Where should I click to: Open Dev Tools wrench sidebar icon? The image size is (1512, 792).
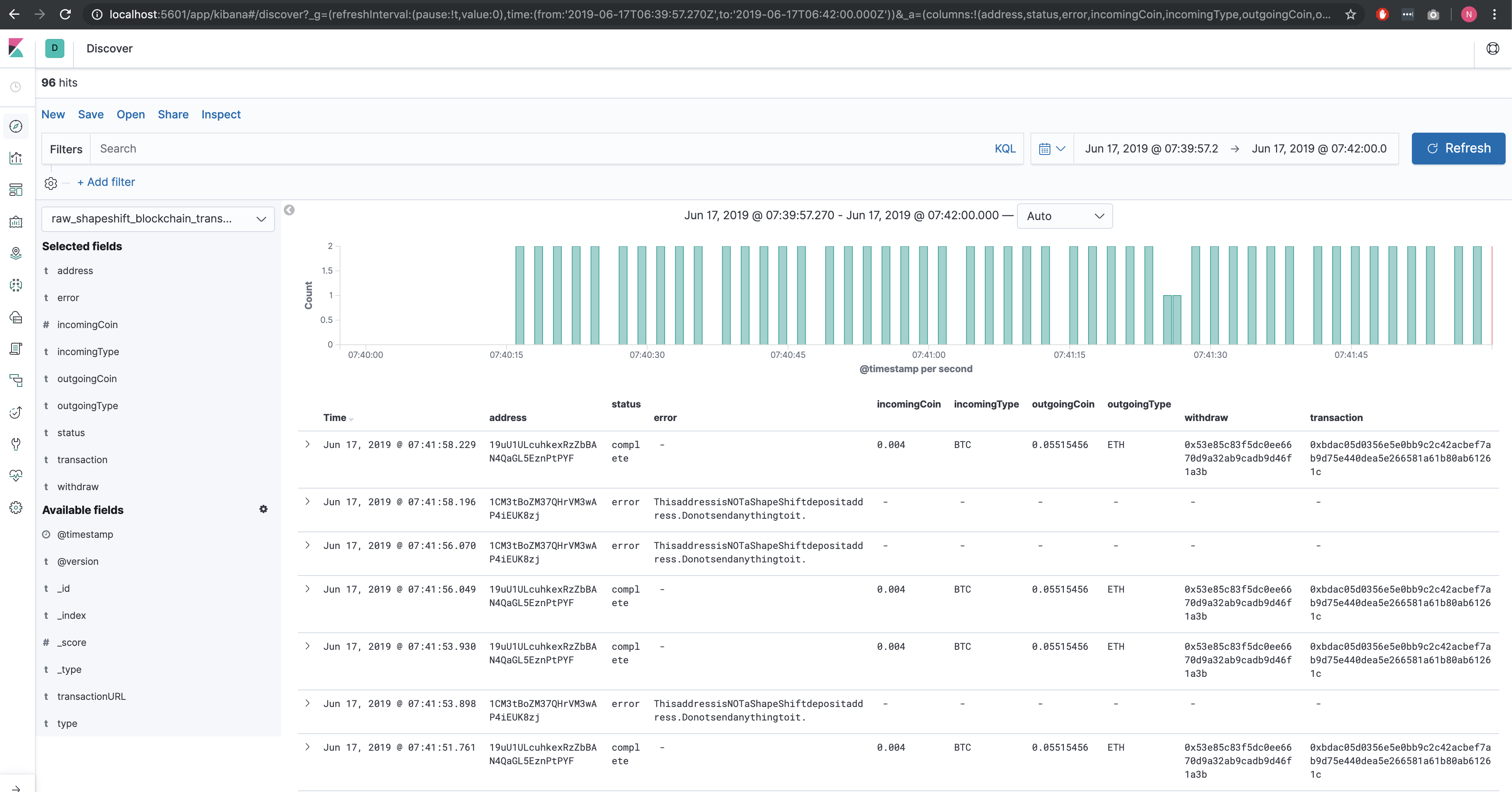[16, 444]
